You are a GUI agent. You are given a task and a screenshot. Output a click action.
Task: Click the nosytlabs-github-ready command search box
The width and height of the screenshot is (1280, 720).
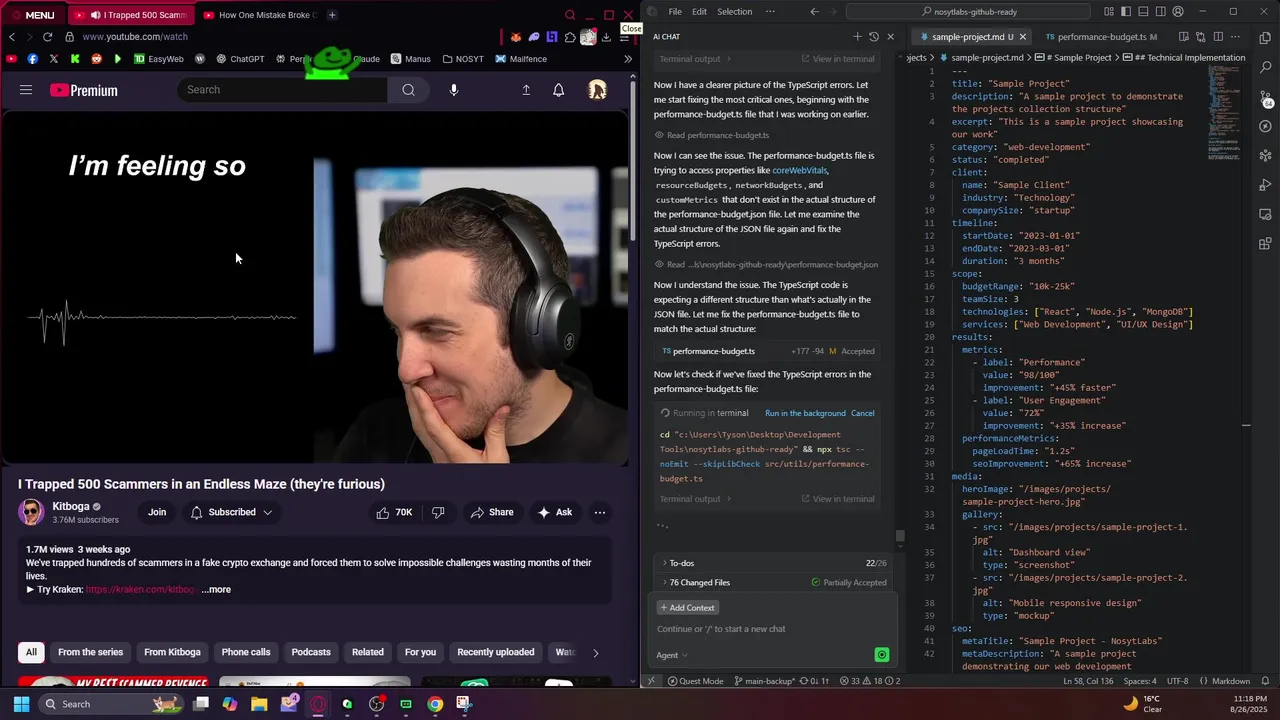coord(969,12)
